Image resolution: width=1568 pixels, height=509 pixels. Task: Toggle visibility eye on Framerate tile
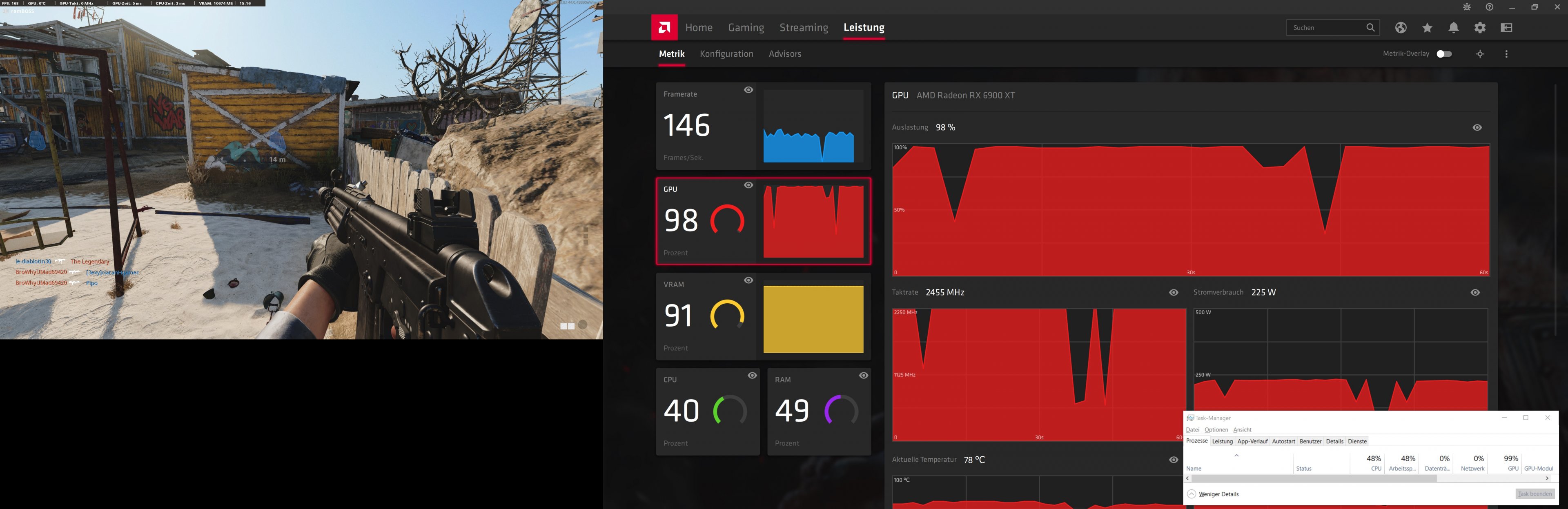(748, 90)
